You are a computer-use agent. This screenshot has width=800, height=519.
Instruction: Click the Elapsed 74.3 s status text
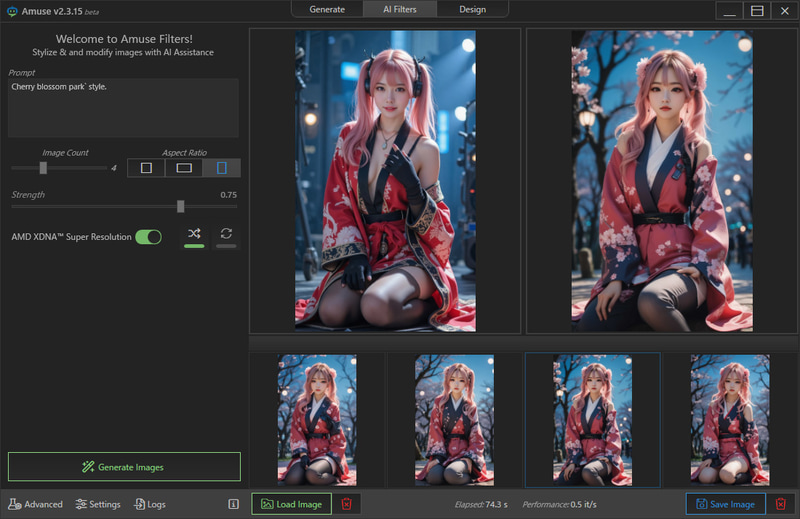pos(481,504)
